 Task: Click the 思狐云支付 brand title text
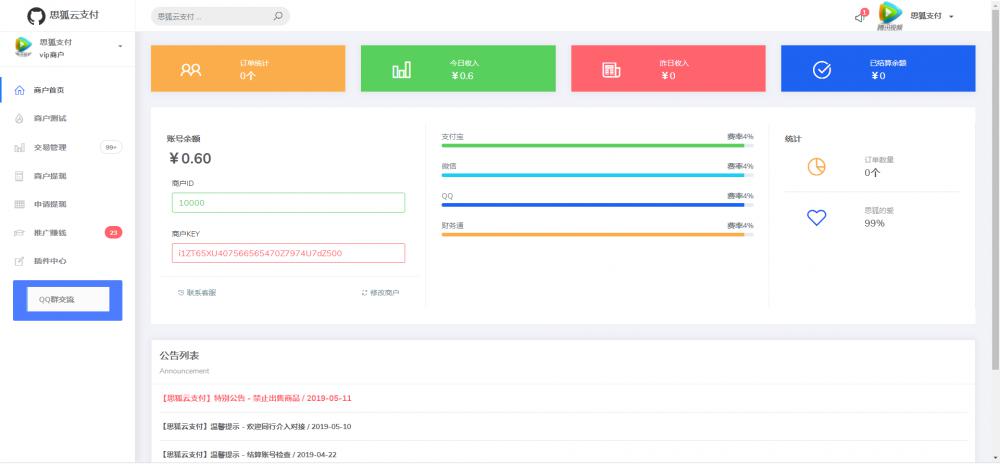click(74, 15)
